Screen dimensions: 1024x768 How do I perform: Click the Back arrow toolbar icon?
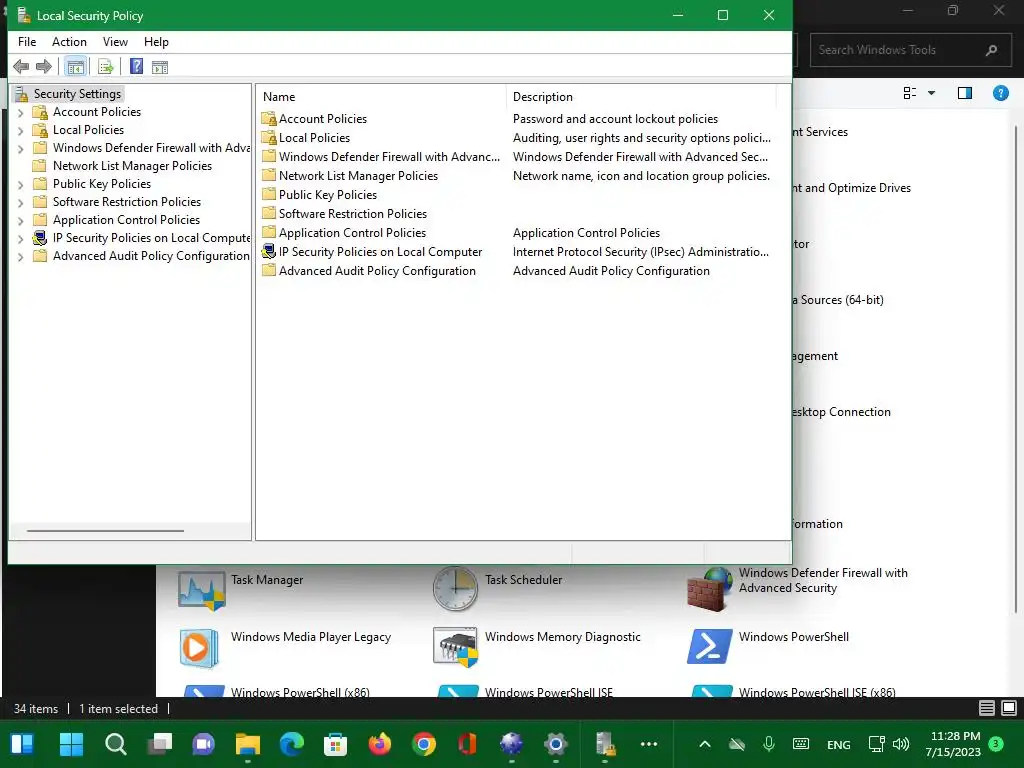pyautogui.click(x=21, y=67)
